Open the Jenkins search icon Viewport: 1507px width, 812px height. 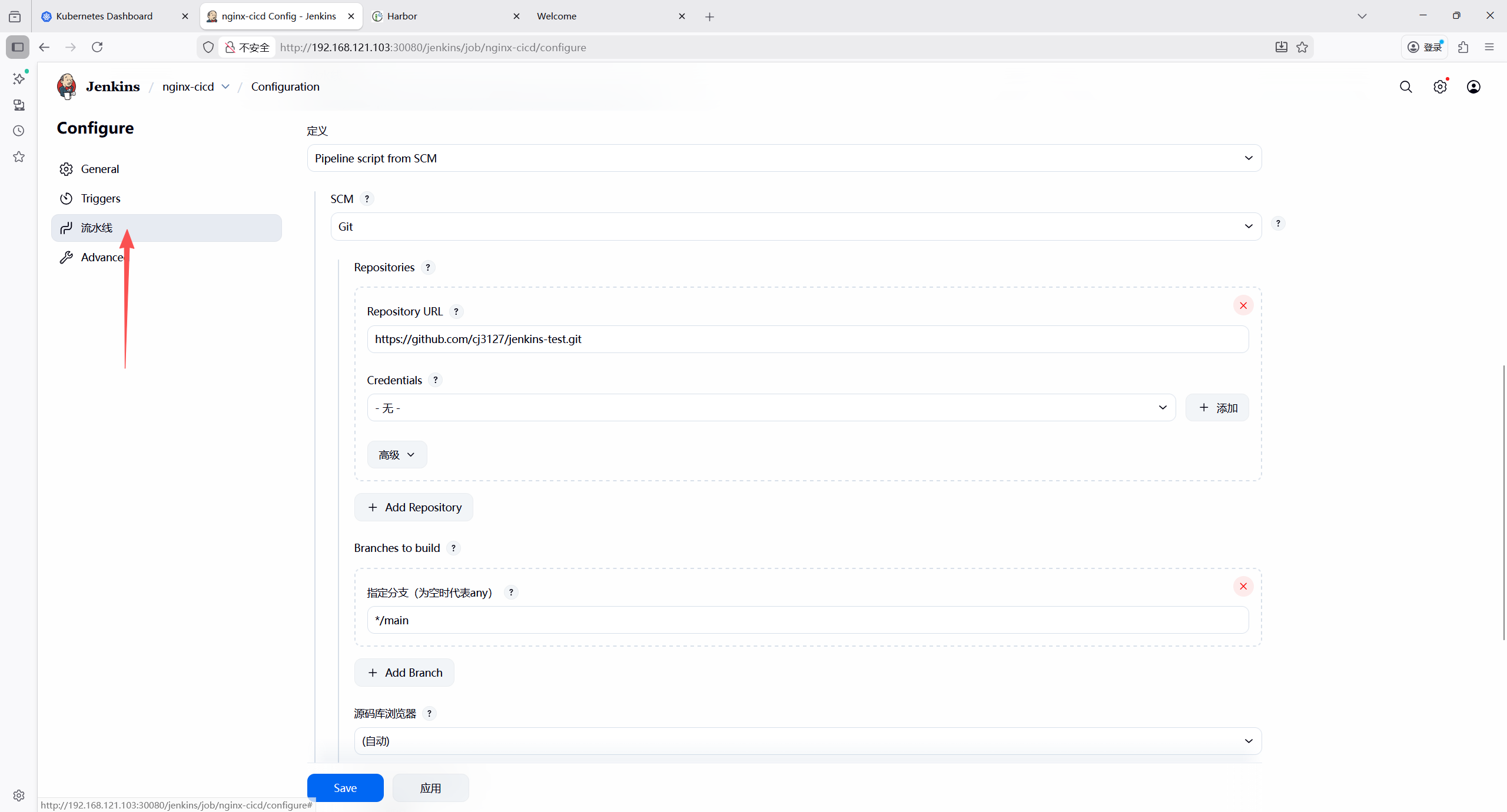point(1406,87)
